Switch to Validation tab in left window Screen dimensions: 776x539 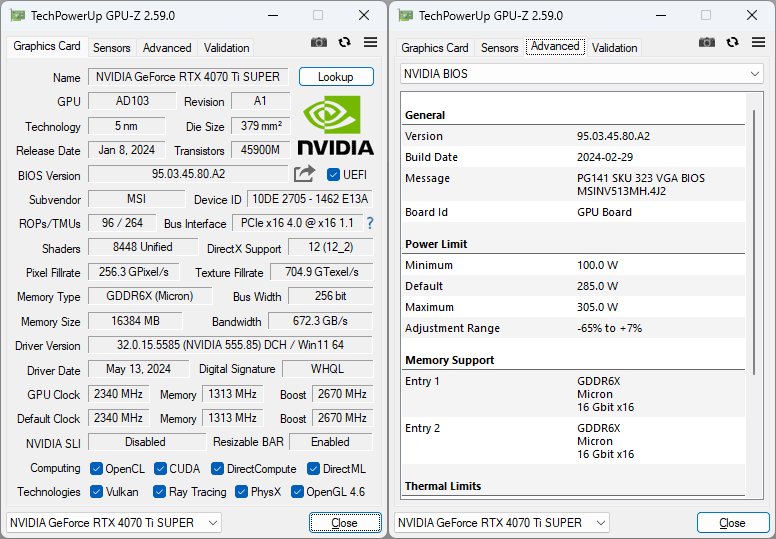226,48
